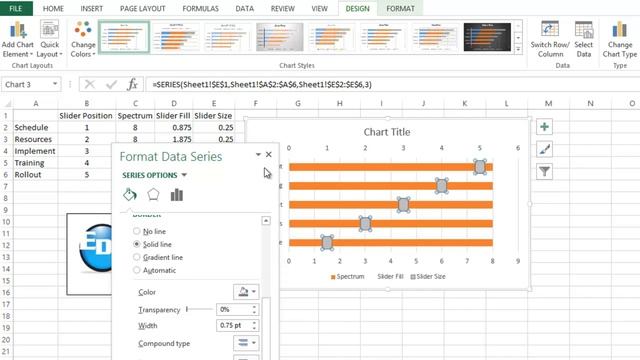This screenshot has height=360, width=640.
Task: Select the bottom gray slider marker
Action: [x=327, y=242]
